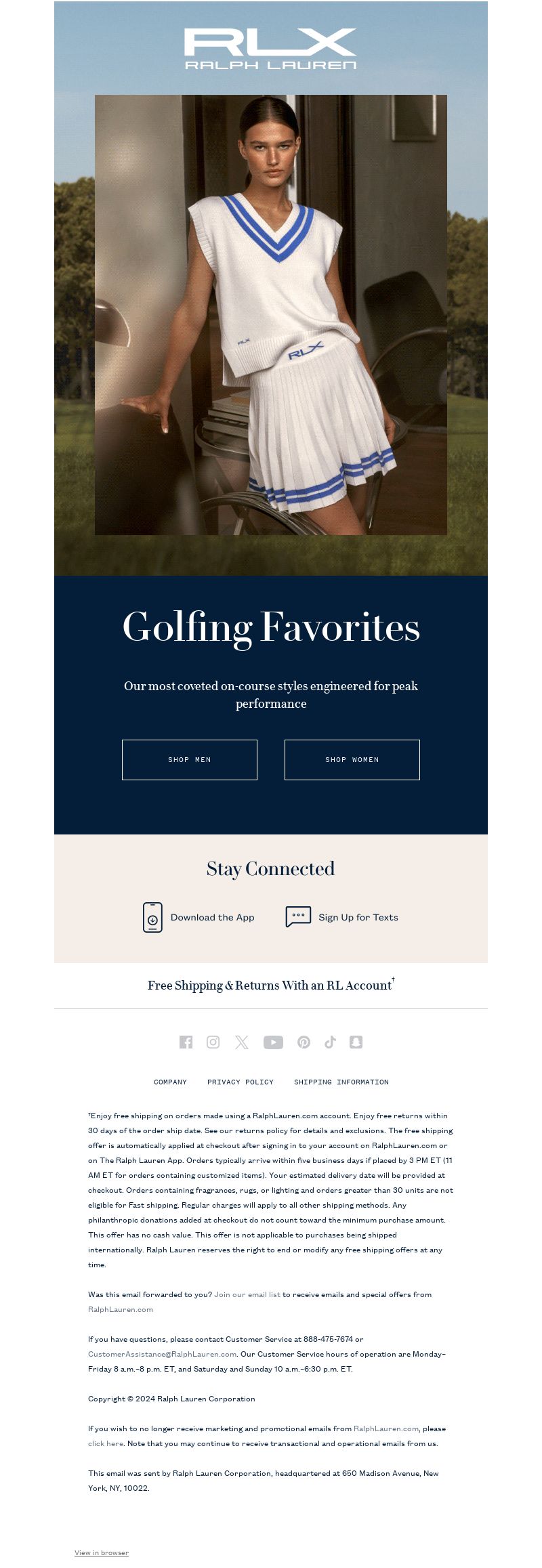Open the Privacy Policy footer link
This screenshot has height=1568, width=542.
point(241,1082)
